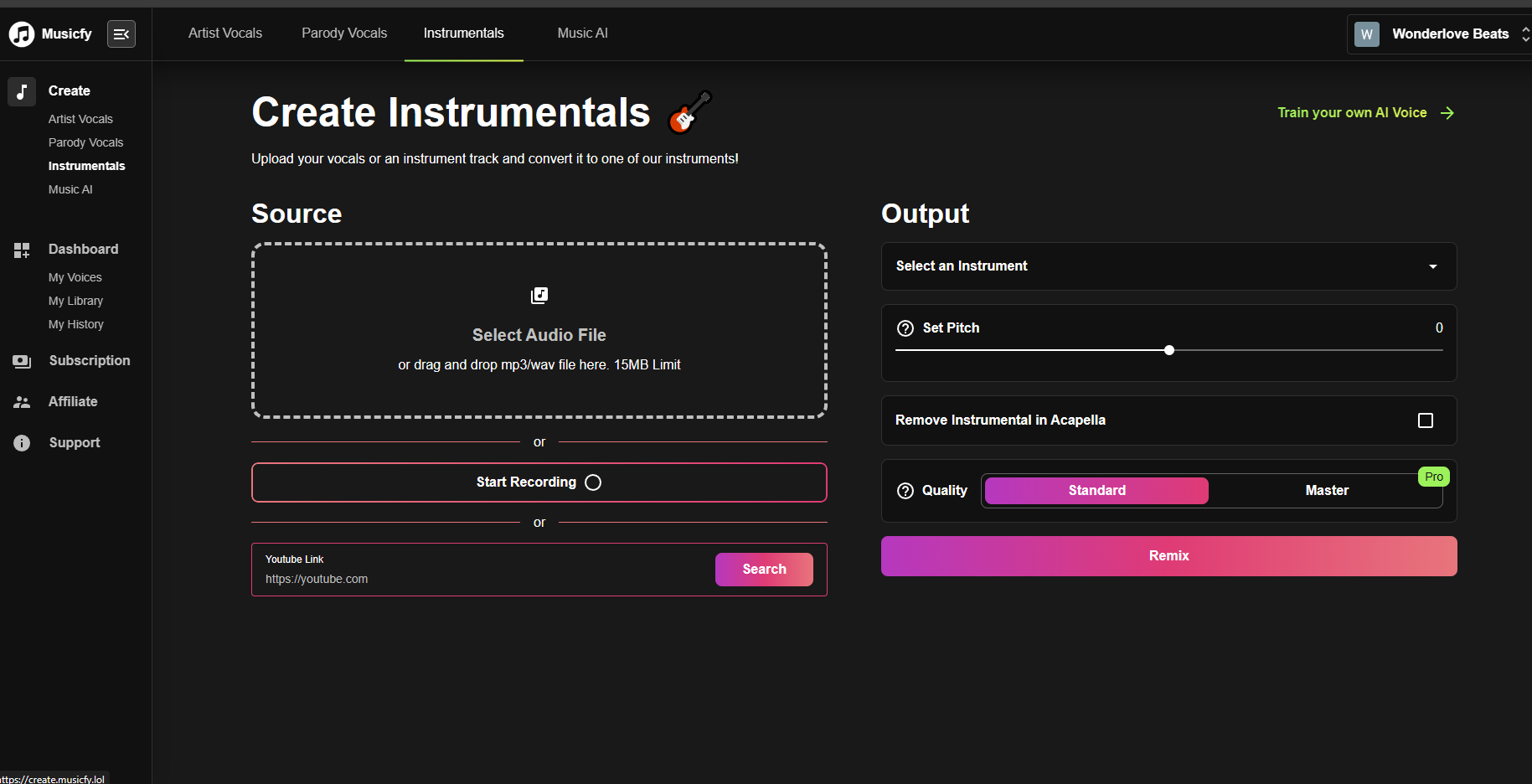
Task: Open Instrumentals in the sidebar
Action: 86,166
